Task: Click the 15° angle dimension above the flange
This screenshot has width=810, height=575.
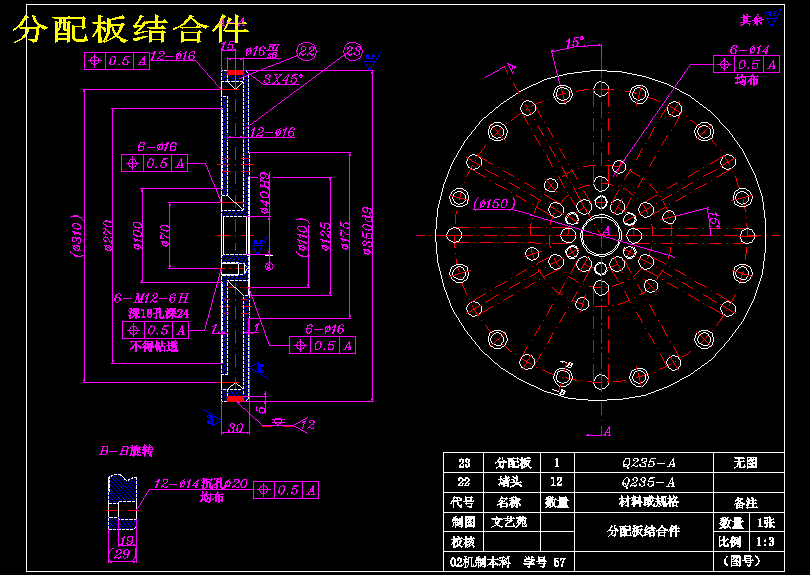Action: coord(575,42)
